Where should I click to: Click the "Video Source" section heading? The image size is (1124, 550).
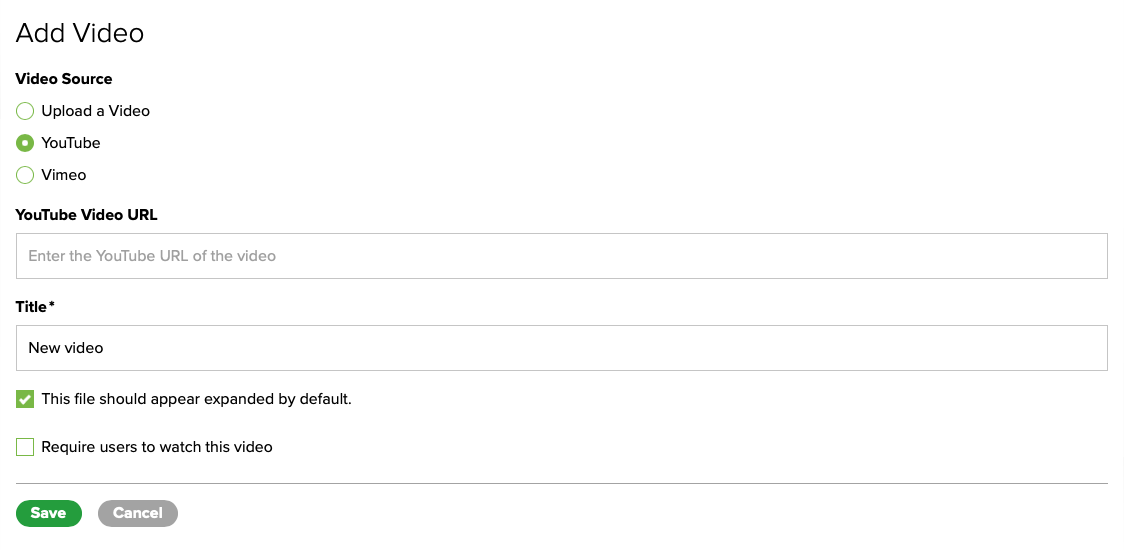coord(64,79)
